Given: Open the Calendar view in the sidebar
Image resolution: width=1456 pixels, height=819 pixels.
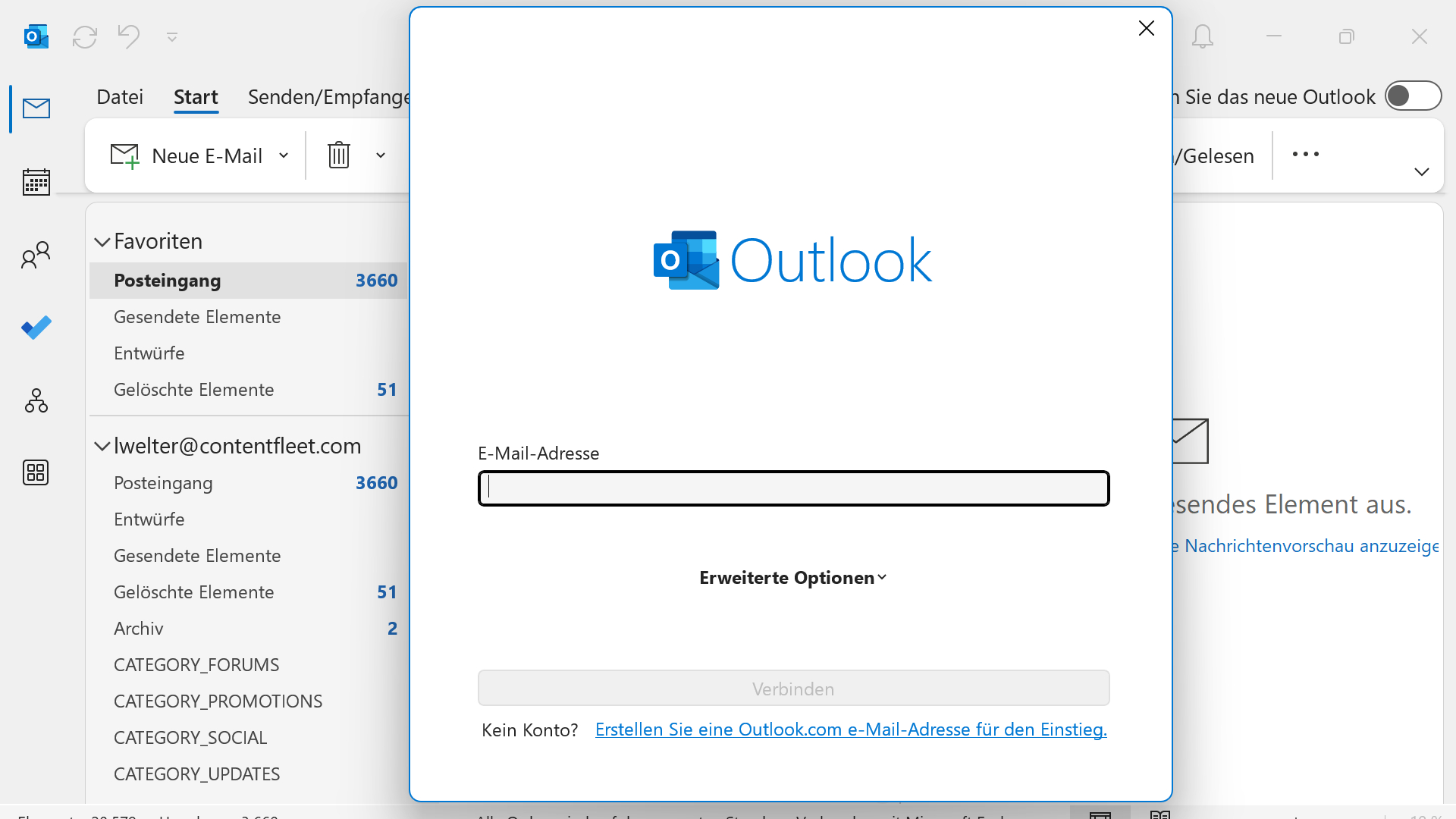Looking at the screenshot, I should [x=36, y=182].
